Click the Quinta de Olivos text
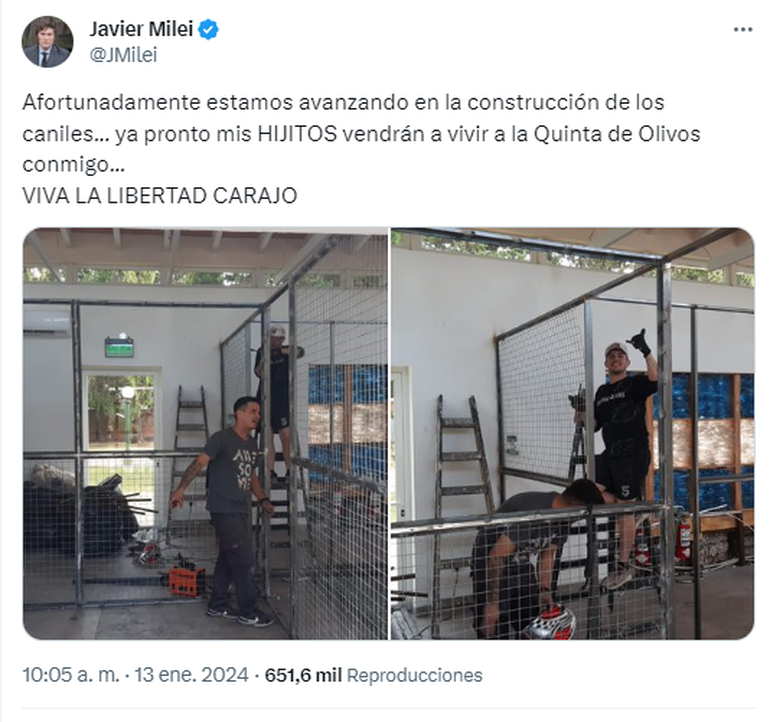The width and height of the screenshot is (770, 722). tap(617, 133)
